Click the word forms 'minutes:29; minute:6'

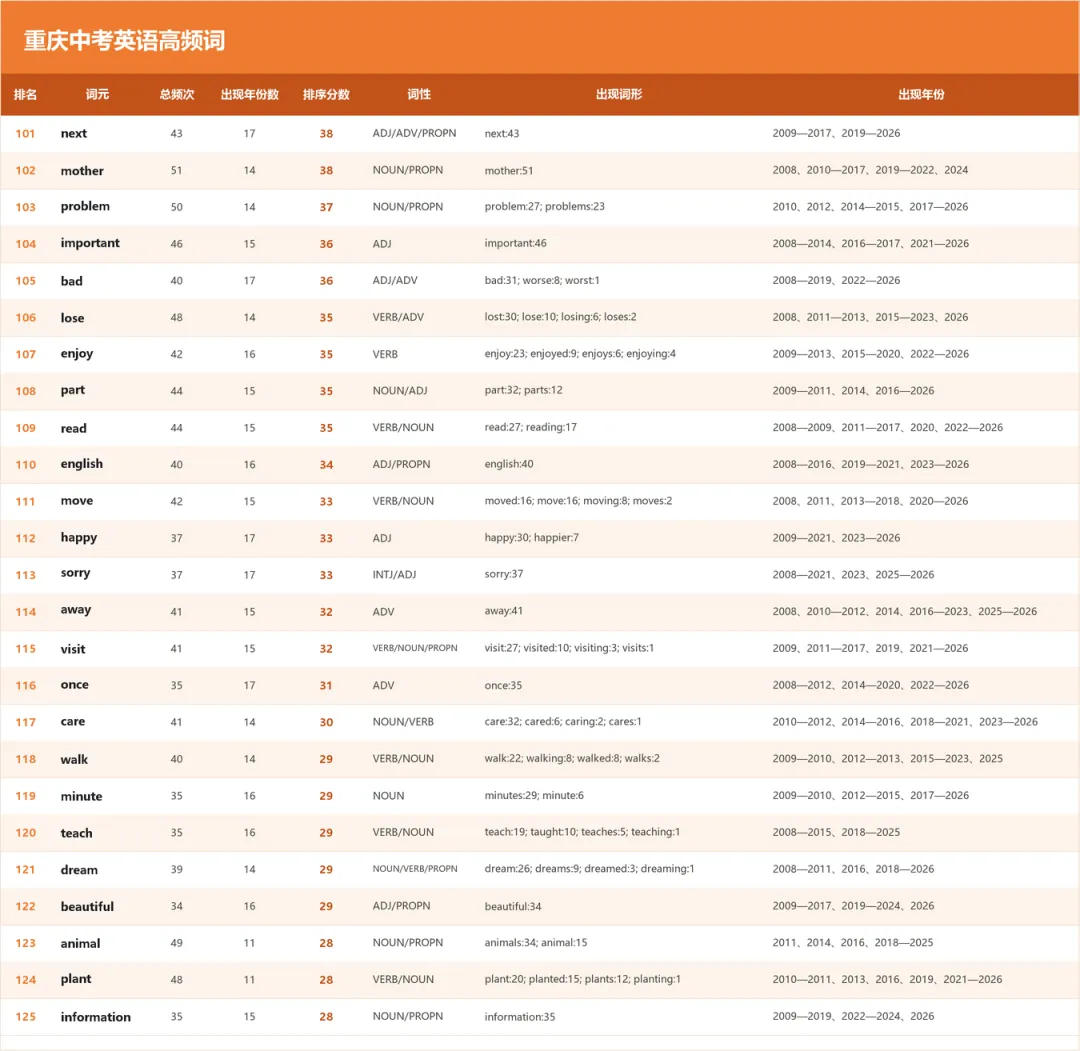tap(534, 795)
